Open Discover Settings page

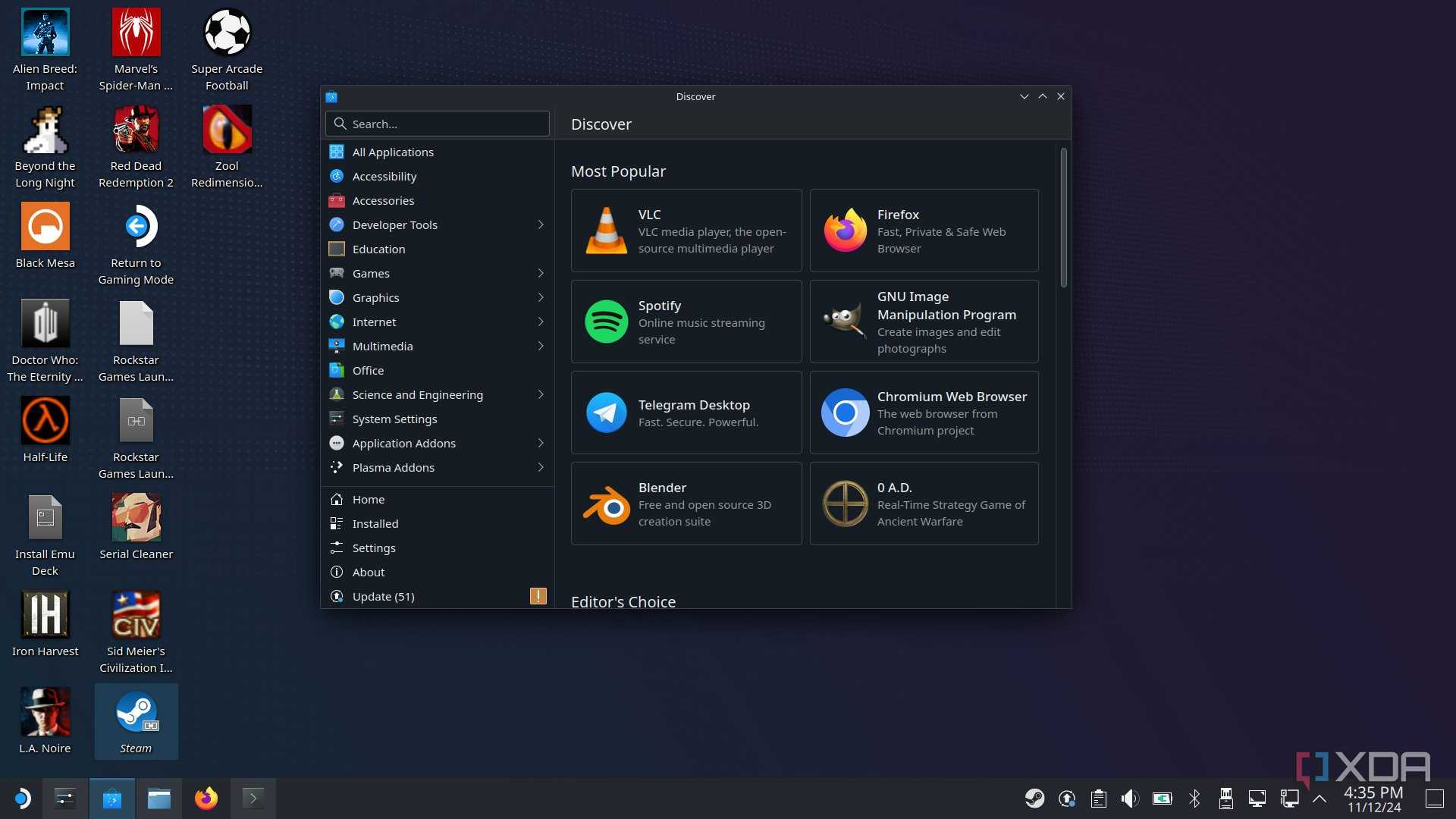438,548
